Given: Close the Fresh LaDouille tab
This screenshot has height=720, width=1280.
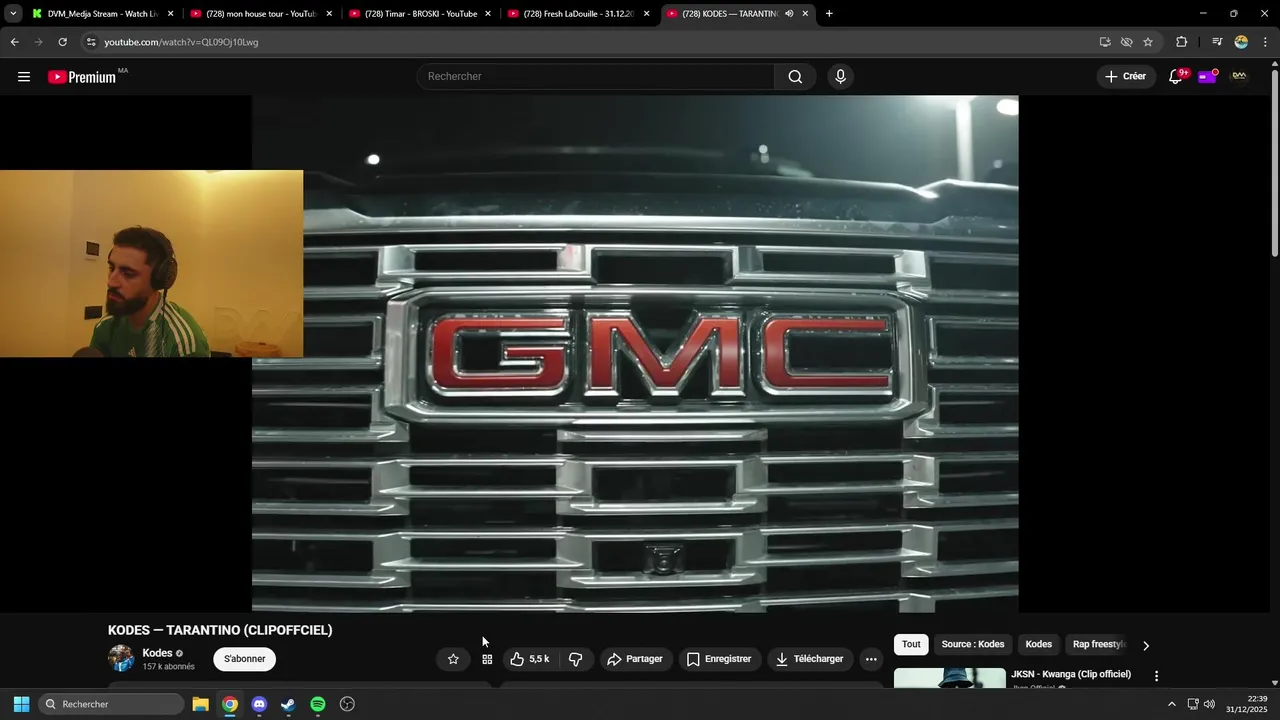Looking at the screenshot, I should [647, 14].
